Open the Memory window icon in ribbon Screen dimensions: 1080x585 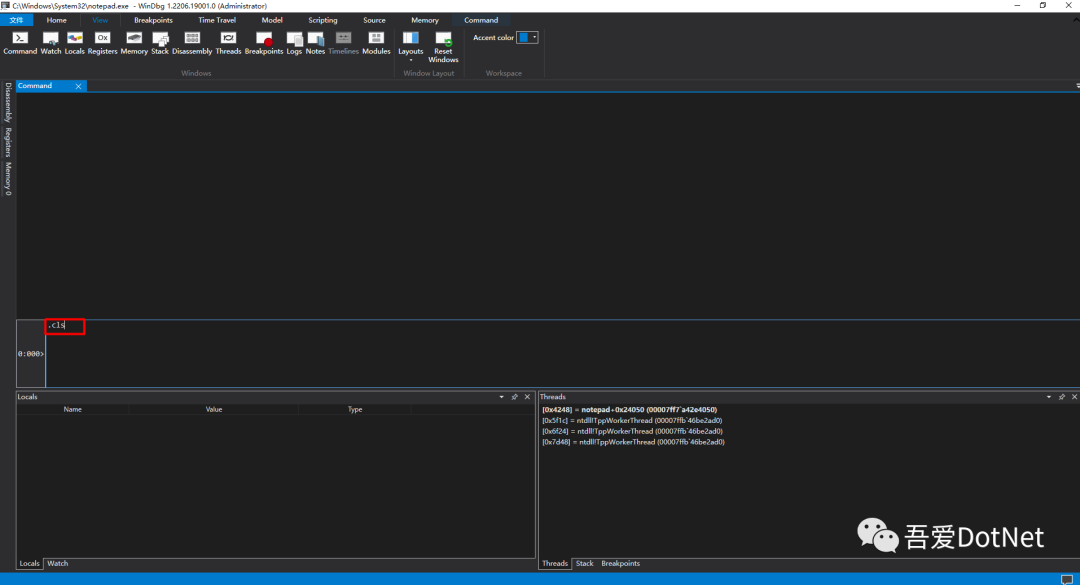point(134,43)
